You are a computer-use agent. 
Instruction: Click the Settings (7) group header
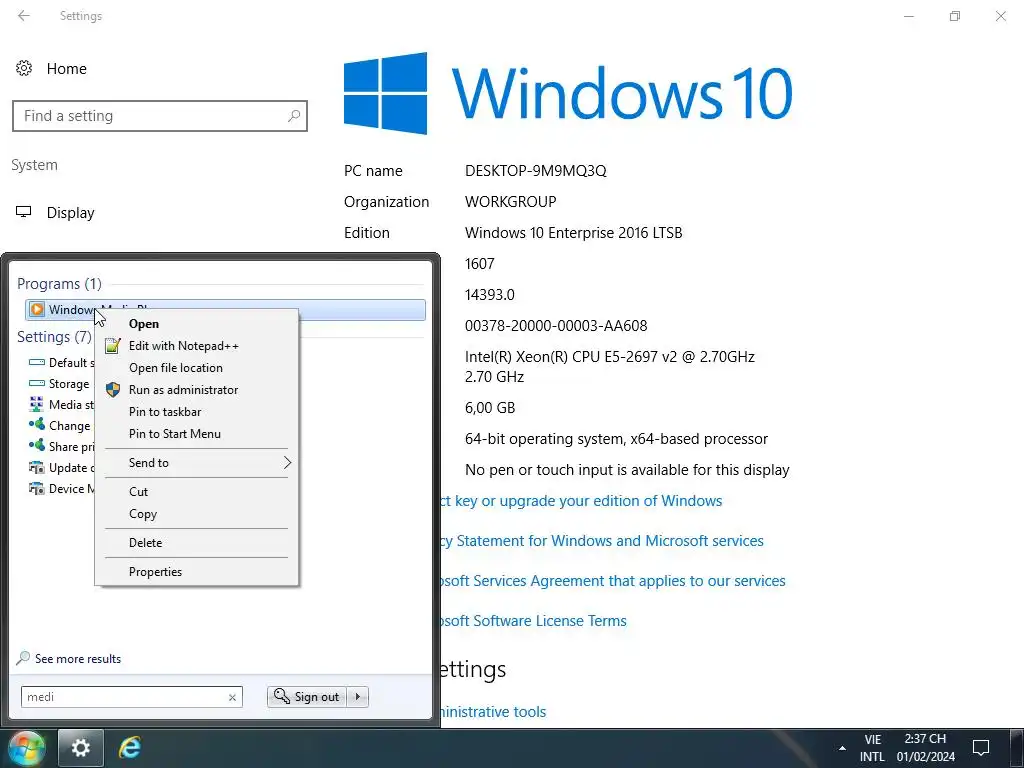coord(54,337)
